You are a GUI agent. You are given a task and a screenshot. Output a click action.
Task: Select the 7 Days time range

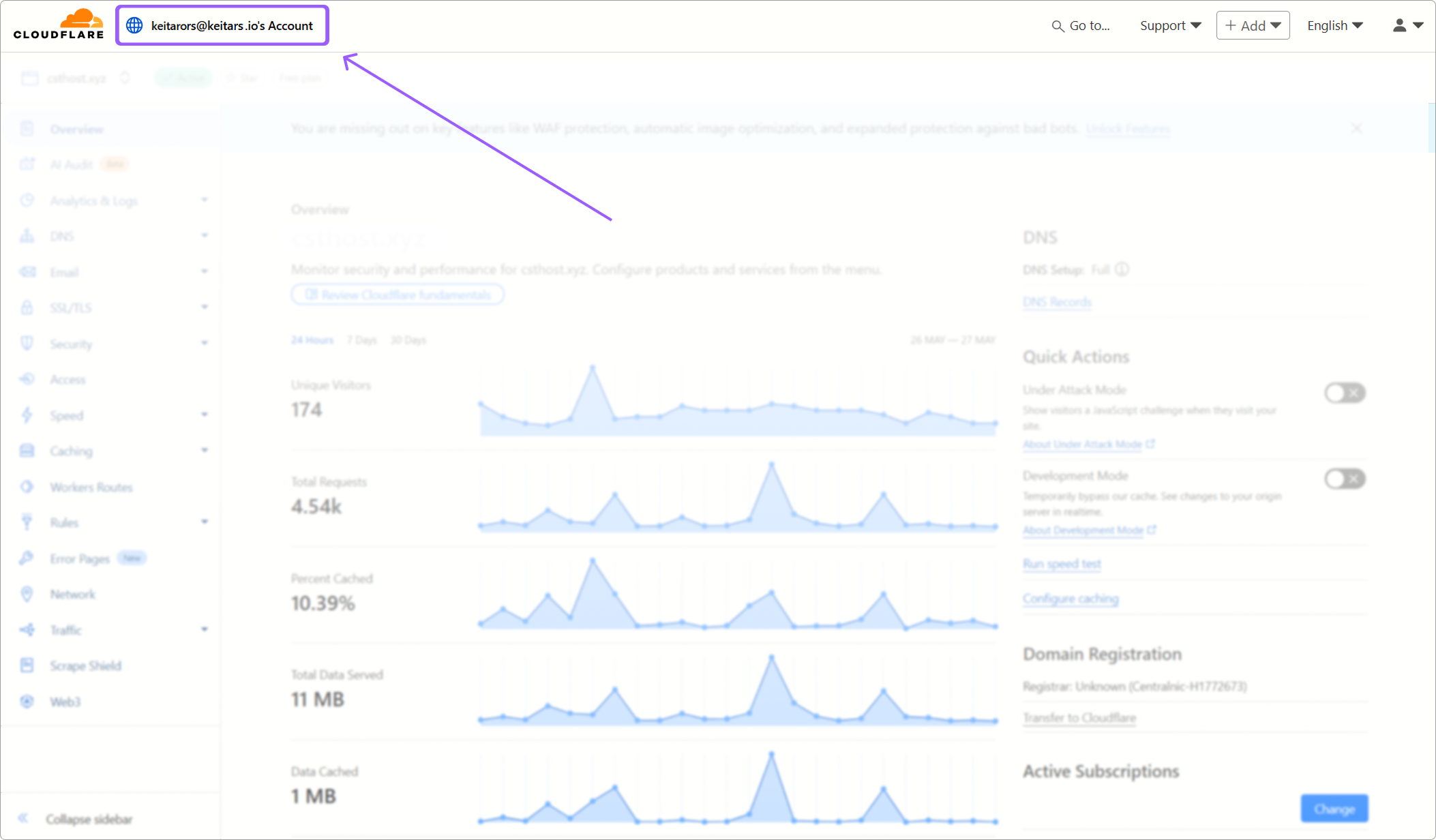point(361,340)
